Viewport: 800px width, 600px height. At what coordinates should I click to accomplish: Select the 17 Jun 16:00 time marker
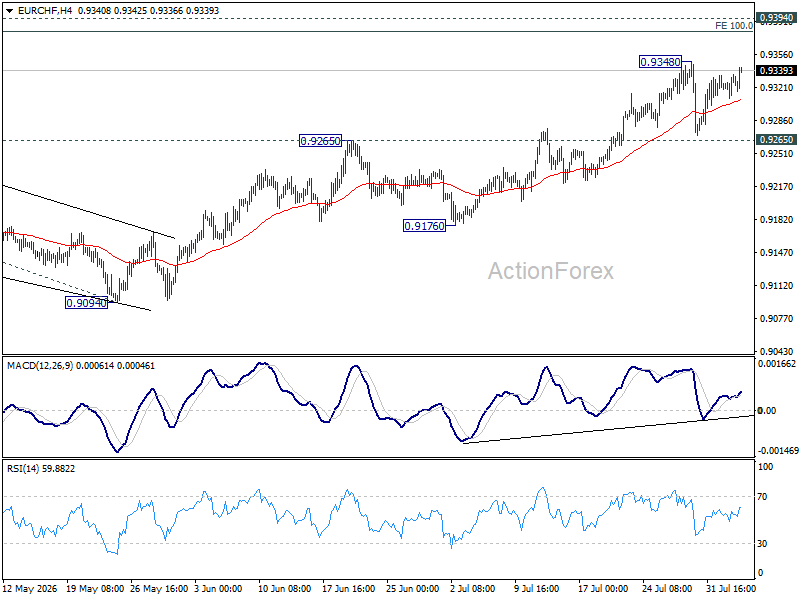point(349,589)
